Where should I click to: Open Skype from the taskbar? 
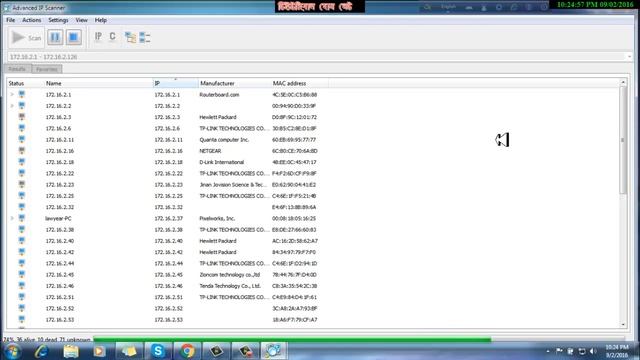(x=158, y=351)
